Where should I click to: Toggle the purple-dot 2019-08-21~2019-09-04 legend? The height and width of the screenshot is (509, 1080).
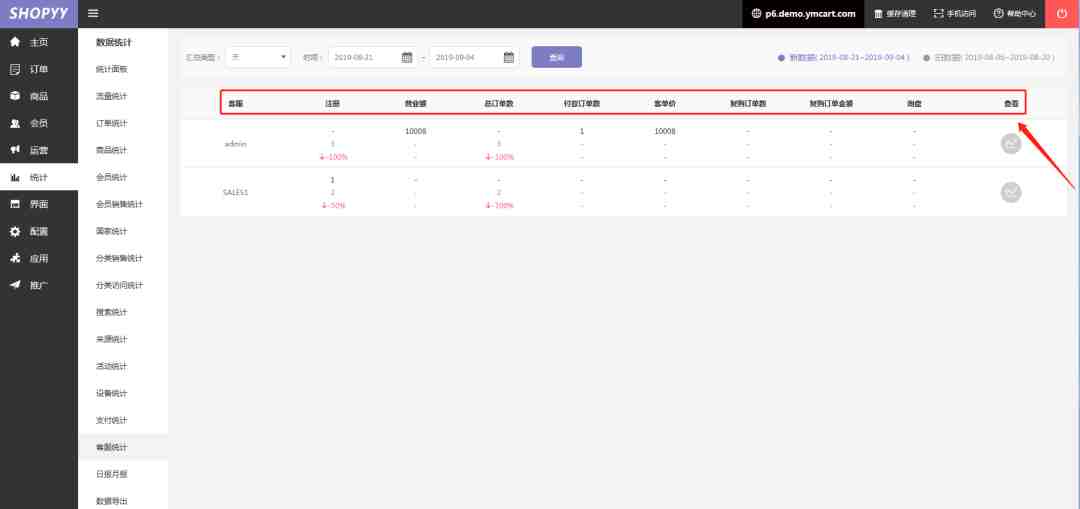point(844,58)
